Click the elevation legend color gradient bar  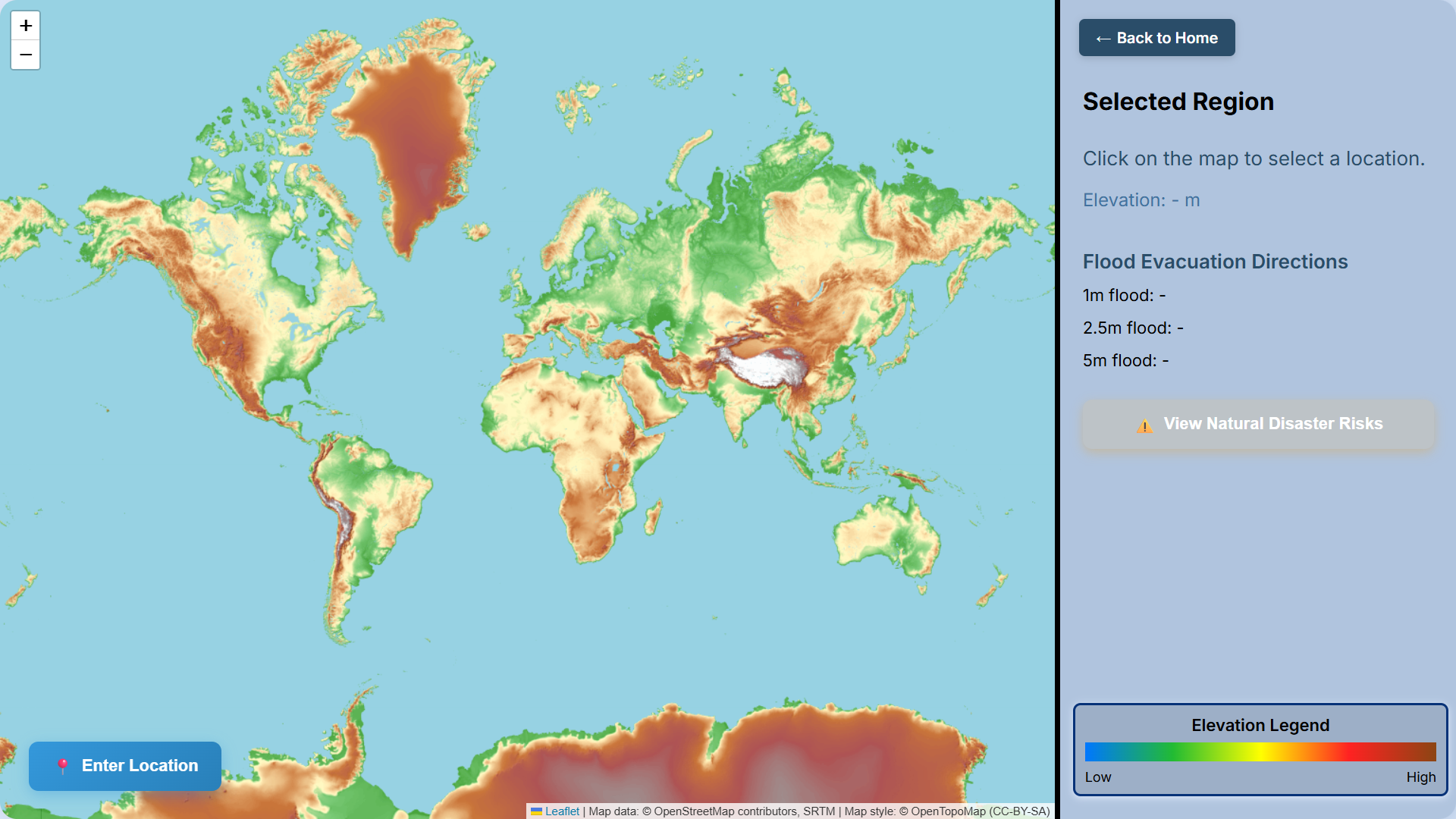click(x=1260, y=752)
